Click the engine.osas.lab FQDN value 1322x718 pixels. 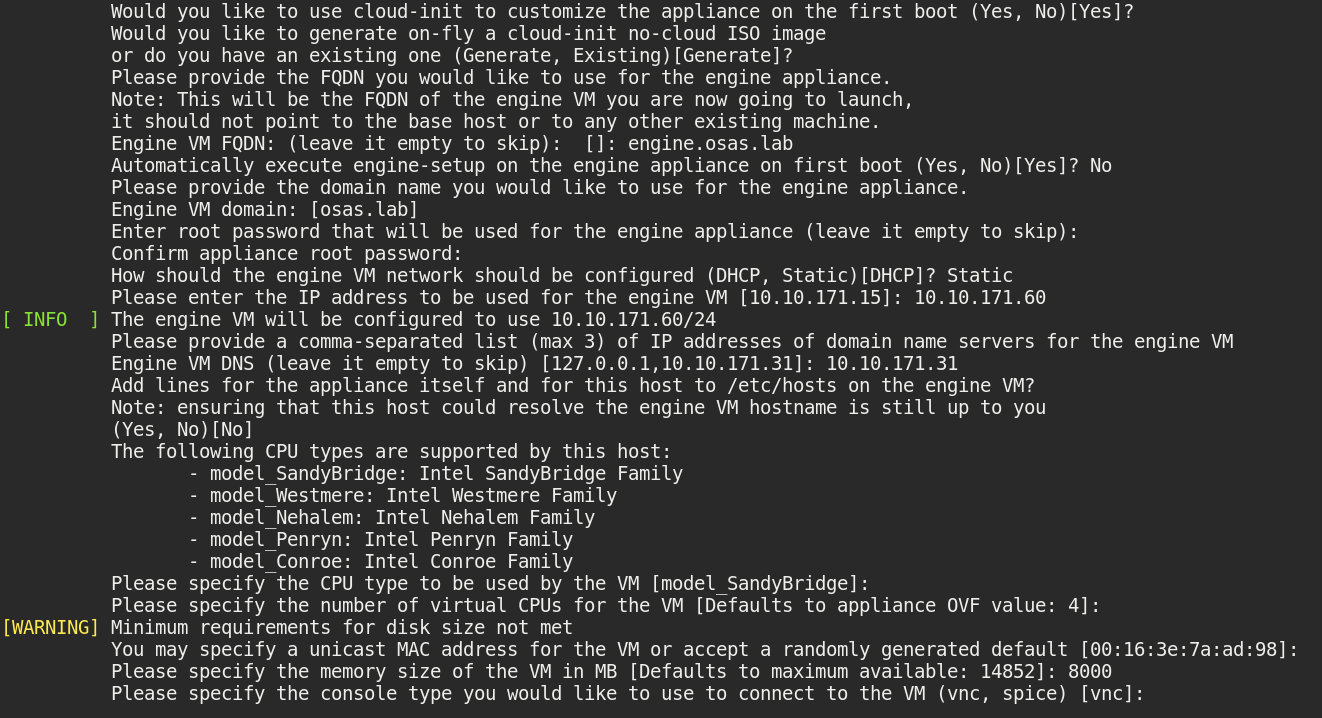point(710,144)
